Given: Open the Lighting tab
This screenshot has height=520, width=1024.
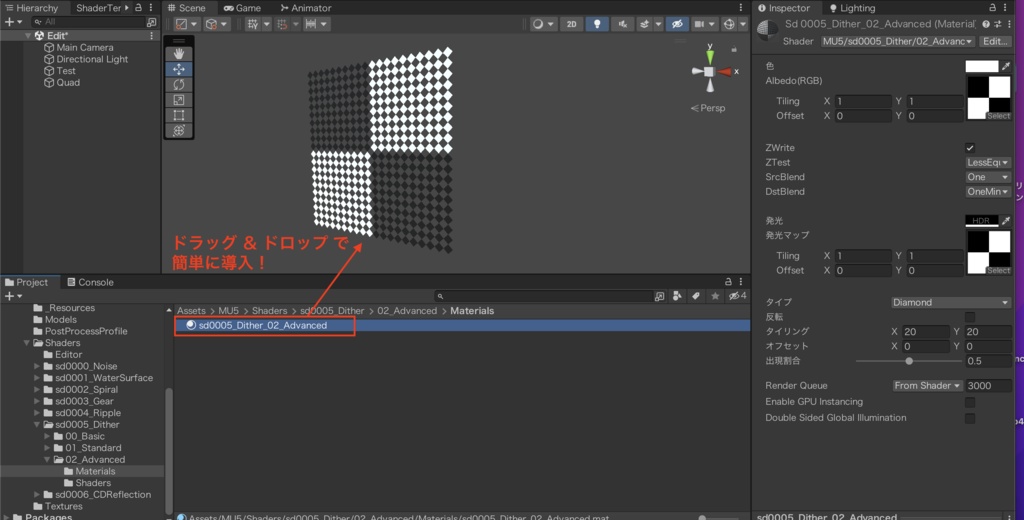Looking at the screenshot, I should coord(852,8).
